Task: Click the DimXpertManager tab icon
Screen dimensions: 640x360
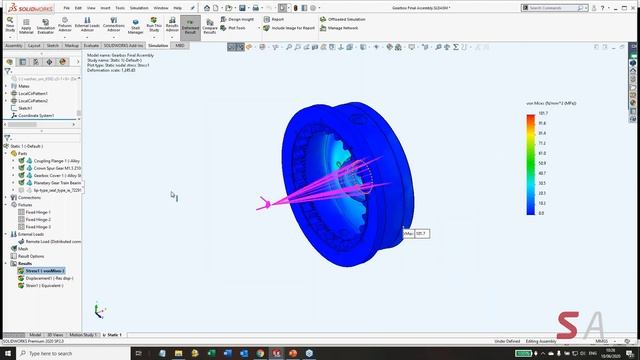Action: tap(49, 62)
